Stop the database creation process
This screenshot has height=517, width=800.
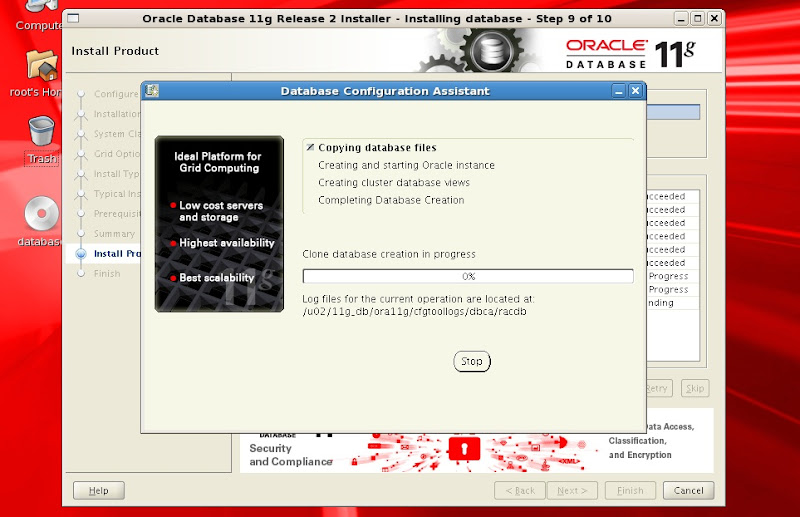click(x=471, y=361)
